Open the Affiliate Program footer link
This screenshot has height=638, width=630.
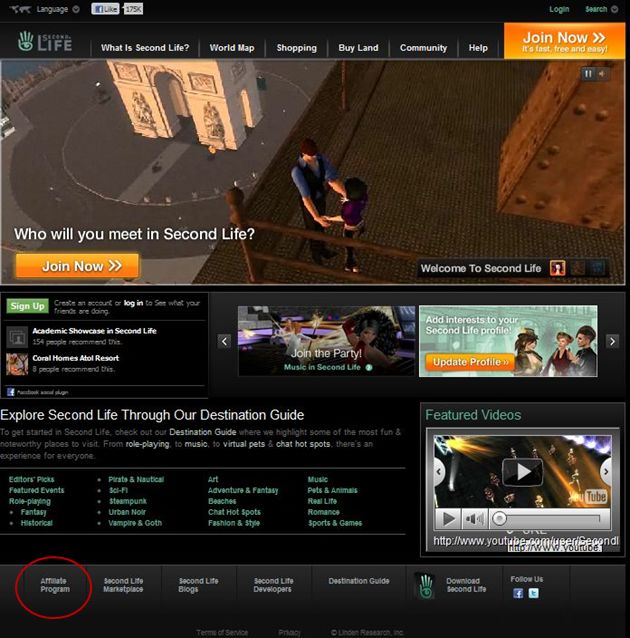point(55,585)
